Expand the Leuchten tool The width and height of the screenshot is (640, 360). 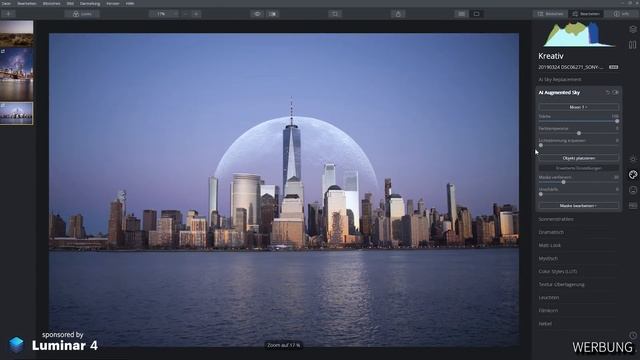click(x=549, y=298)
